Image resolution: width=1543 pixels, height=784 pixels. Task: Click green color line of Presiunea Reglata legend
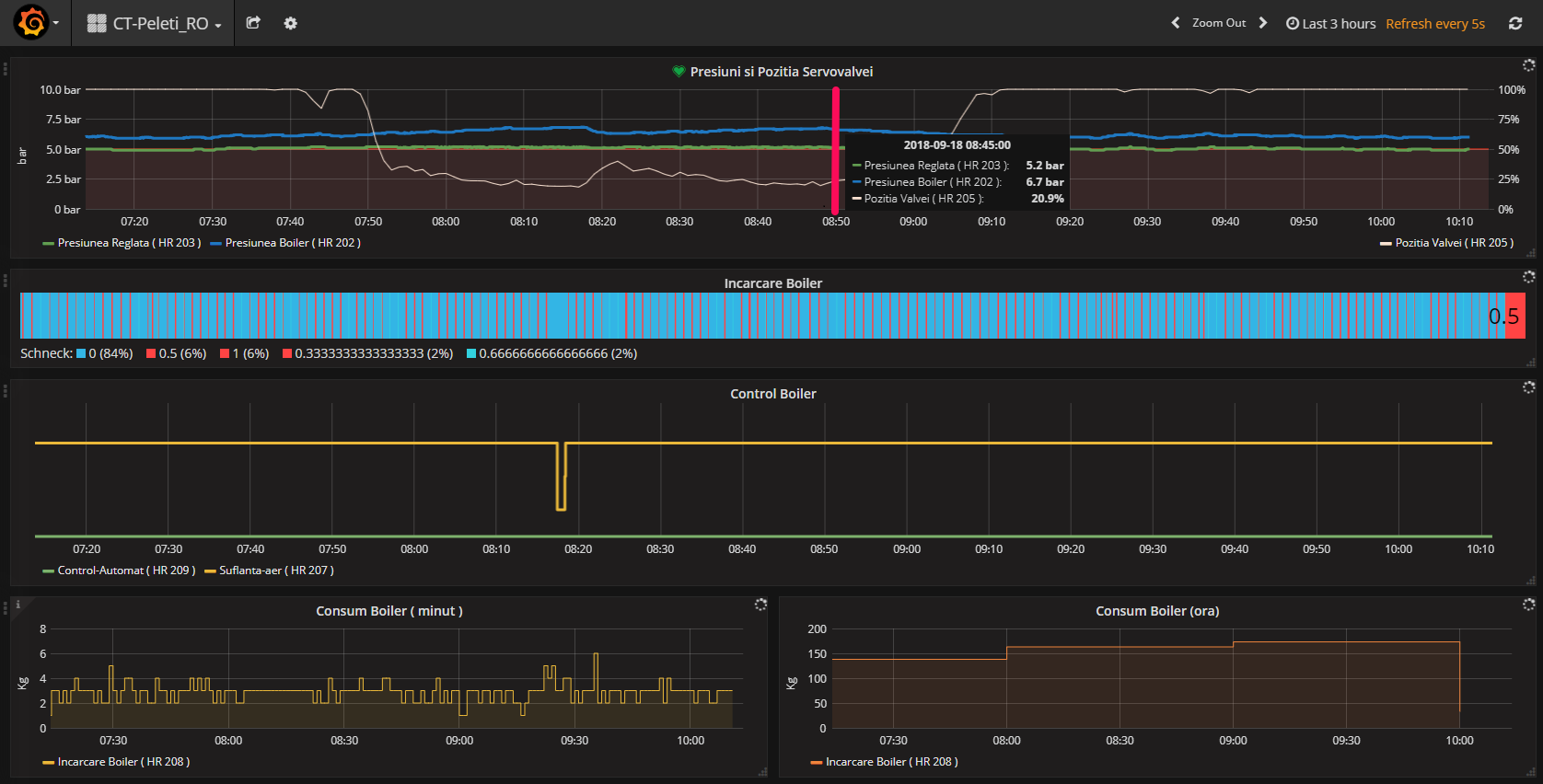[49, 244]
